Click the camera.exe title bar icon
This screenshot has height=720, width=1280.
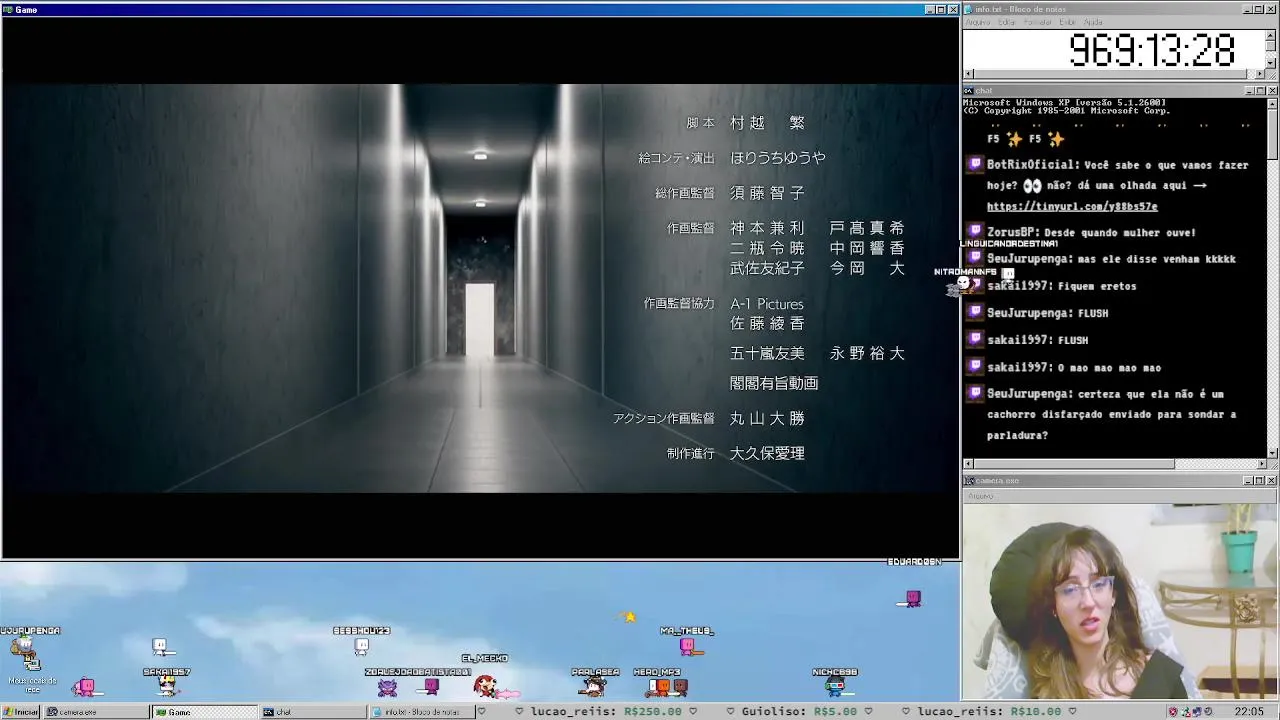(969, 481)
